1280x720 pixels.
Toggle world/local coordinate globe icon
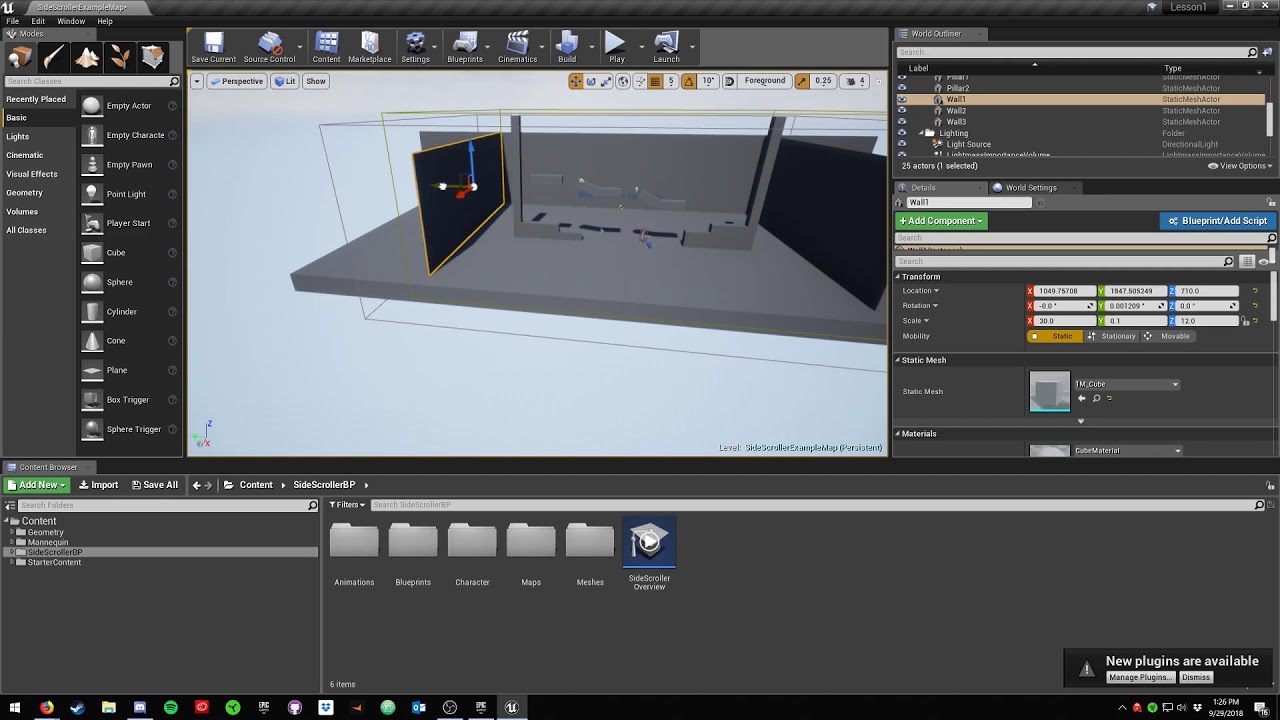pyautogui.click(x=623, y=81)
